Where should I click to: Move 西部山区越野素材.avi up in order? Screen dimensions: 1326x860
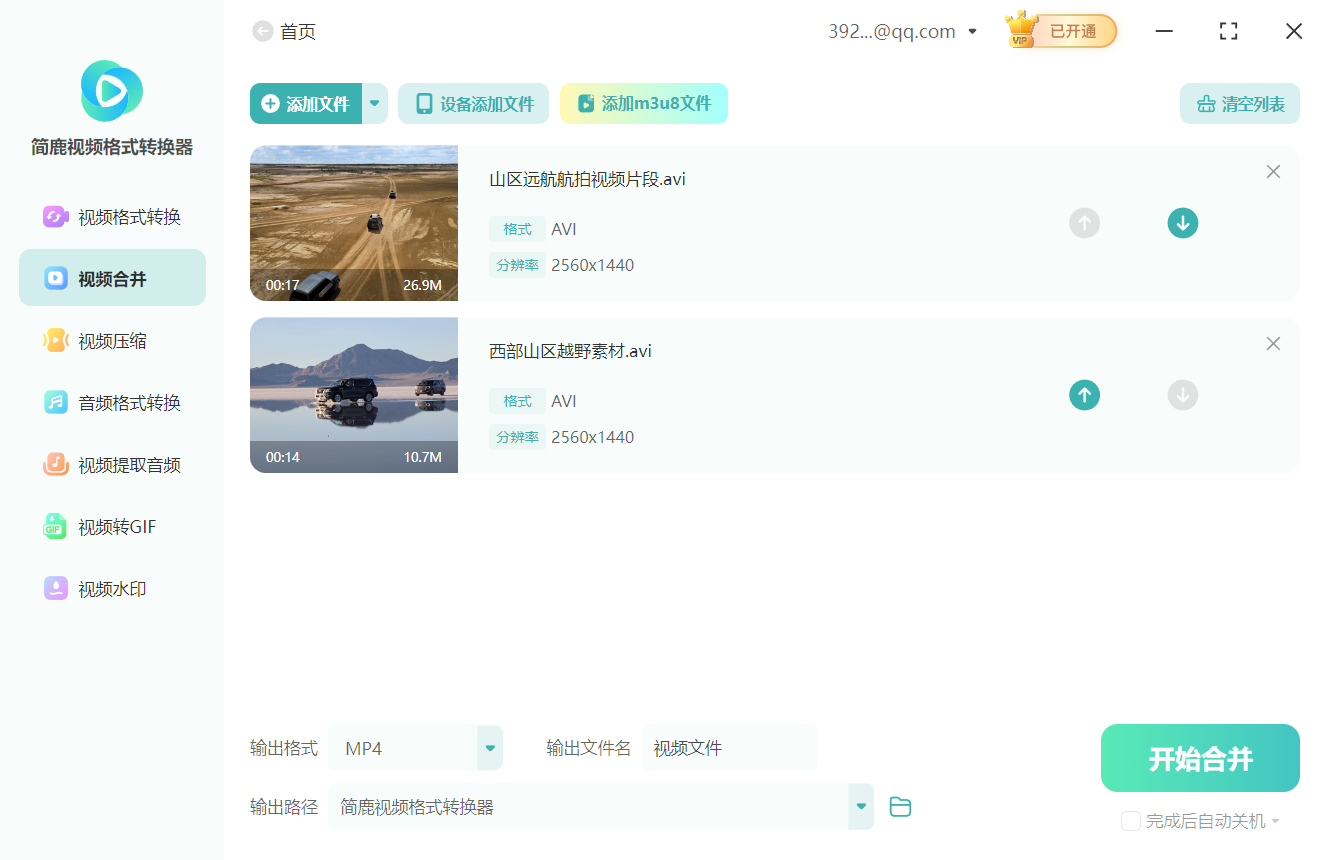[x=1084, y=395]
